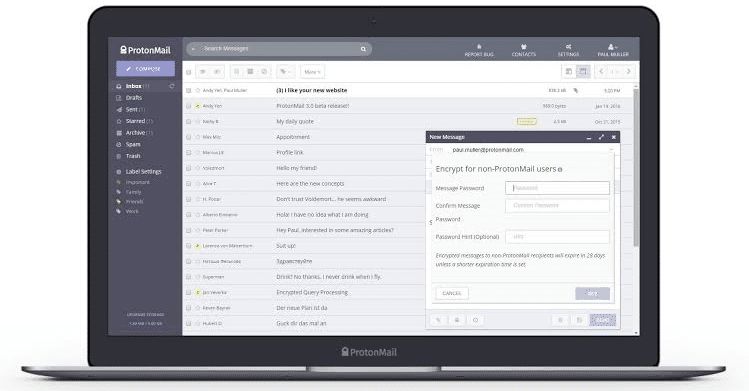
Task: Check the 'Profile link' message checkbox
Action: [189, 153]
